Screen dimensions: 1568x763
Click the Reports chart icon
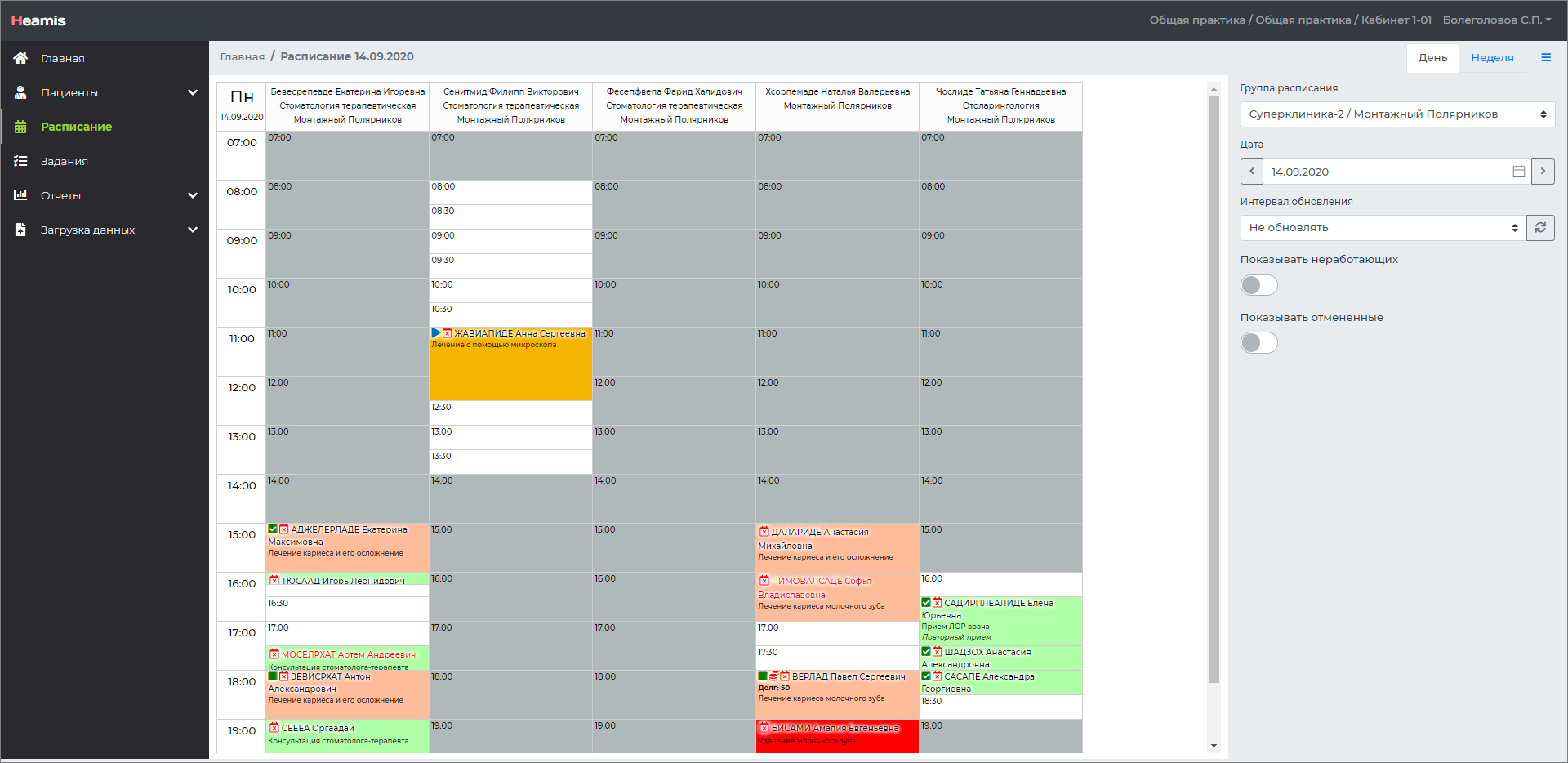[20, 195]
